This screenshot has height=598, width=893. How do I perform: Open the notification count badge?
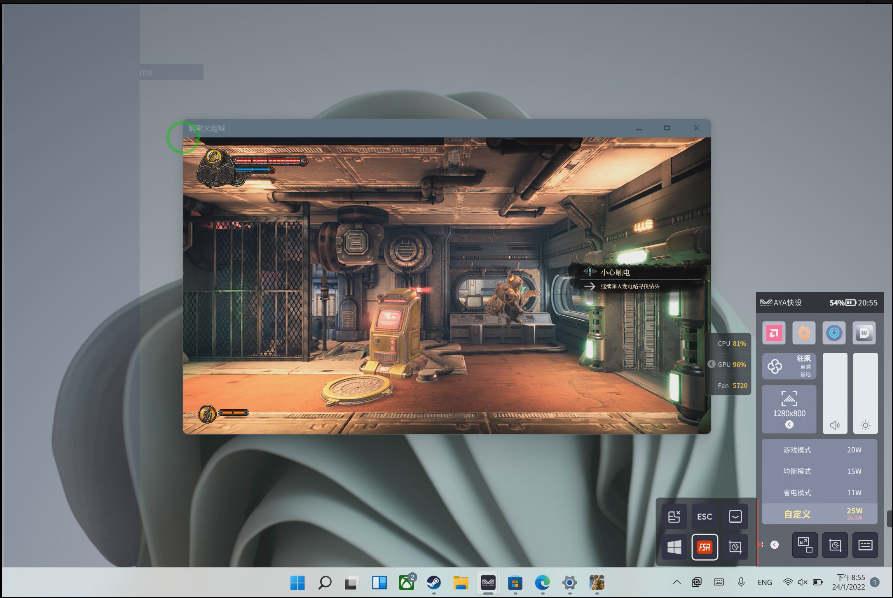pyautogui.click(x=875, y=582)
